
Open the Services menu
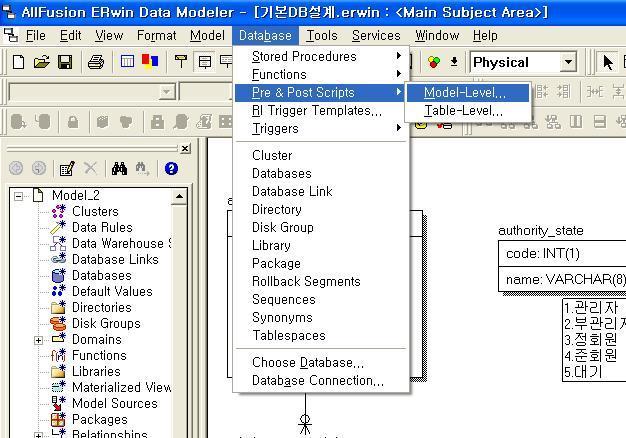[x=376, y=36]
